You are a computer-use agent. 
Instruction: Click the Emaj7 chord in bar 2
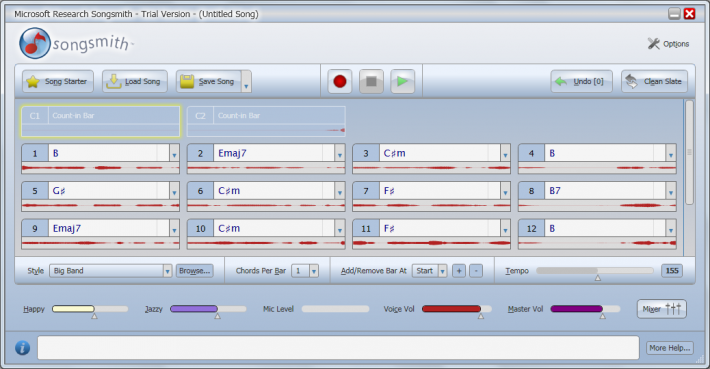point(232,153)
